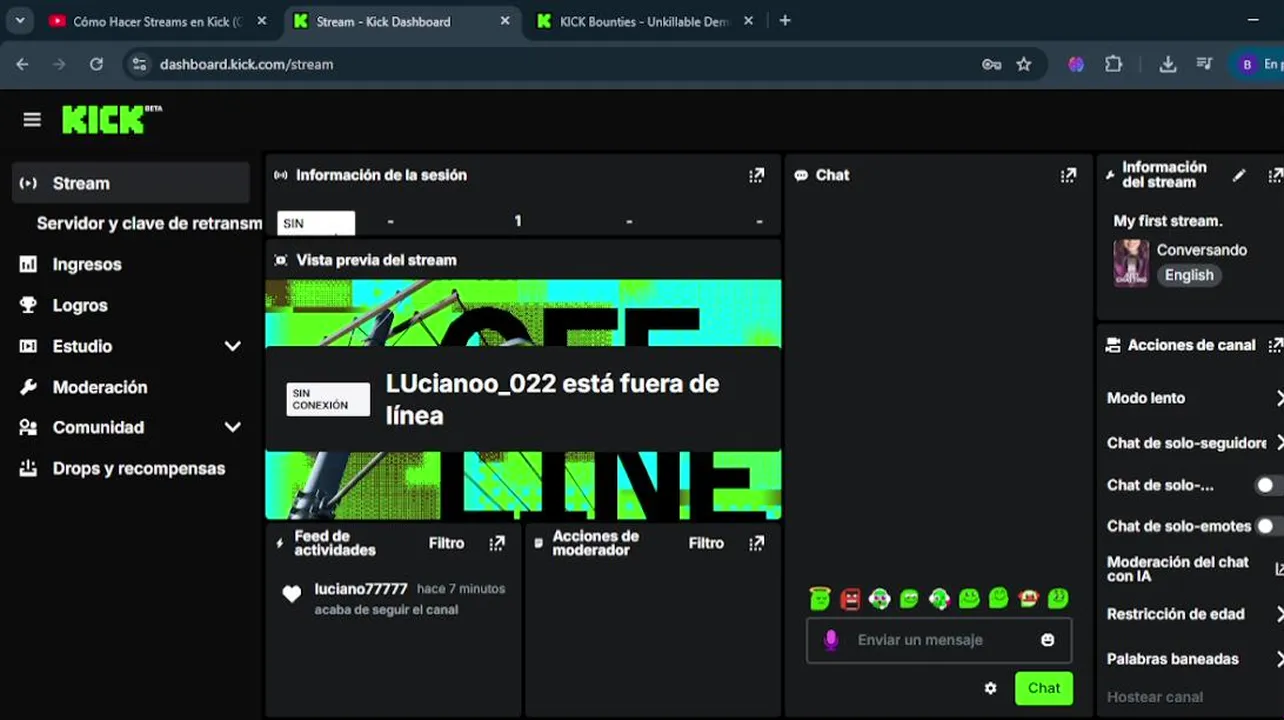
Task: Go back to the previous page
Action: click(22, 64)
